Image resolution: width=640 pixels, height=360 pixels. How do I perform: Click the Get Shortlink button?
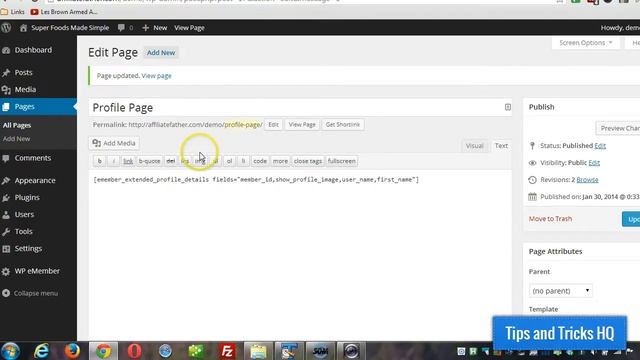[x=343, y=125]
